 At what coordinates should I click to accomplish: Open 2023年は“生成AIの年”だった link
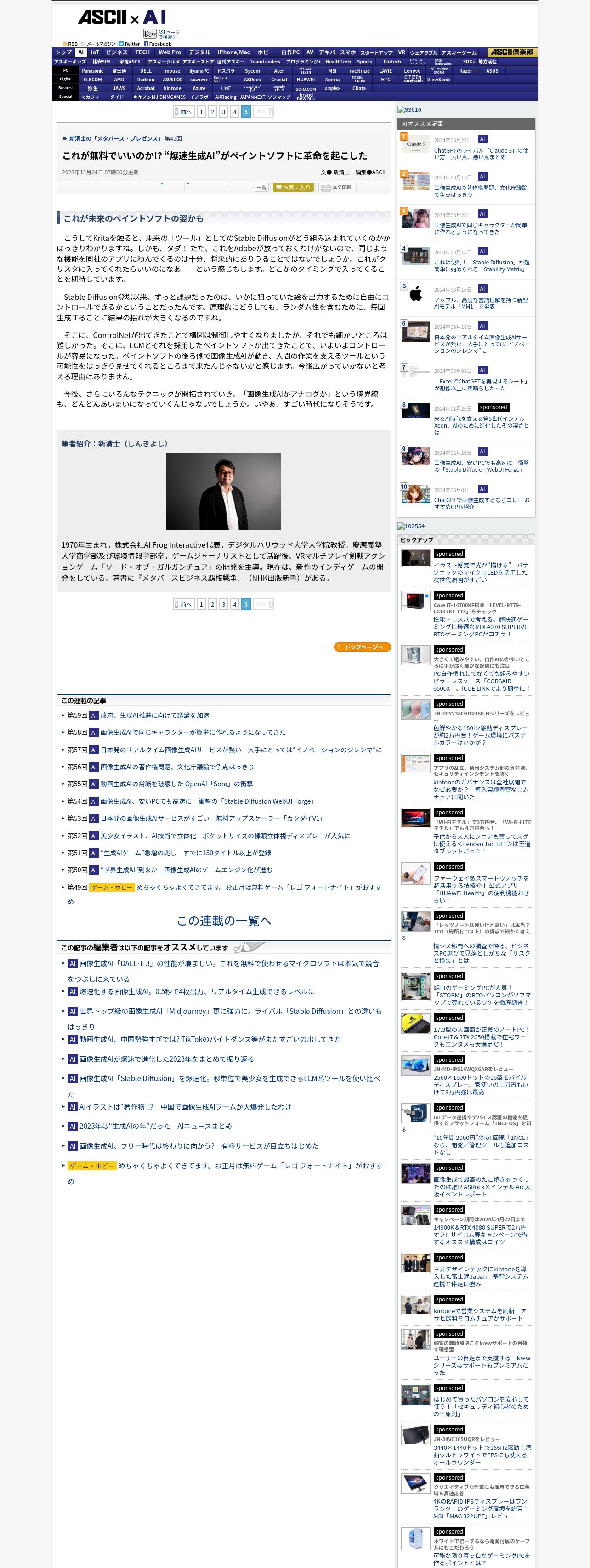pos(155,1126)
